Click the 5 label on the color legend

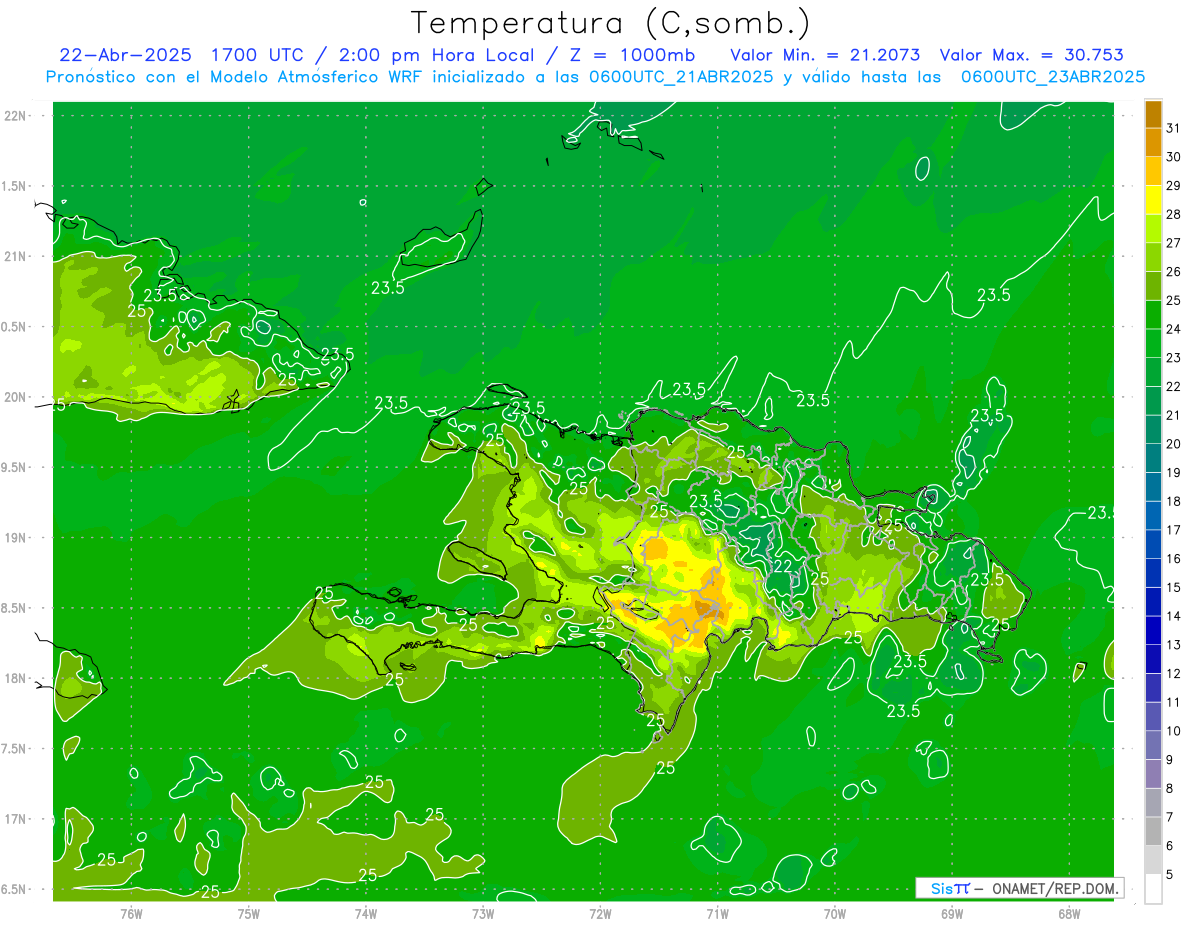tap(1169, 875)
